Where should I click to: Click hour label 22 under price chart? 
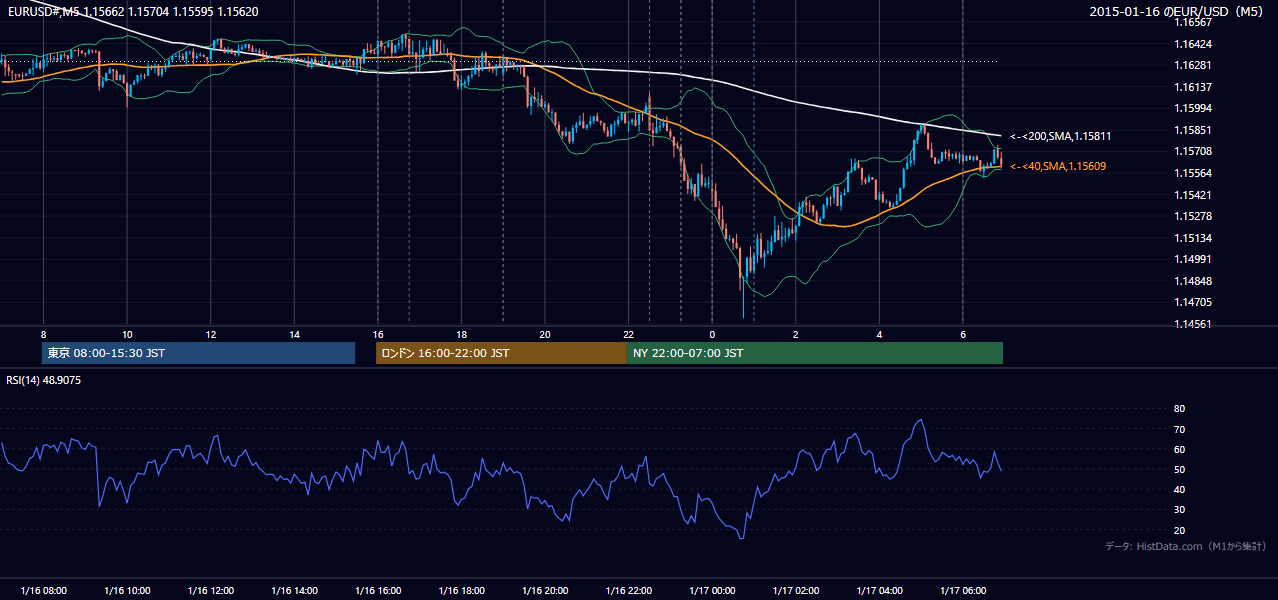pyautogui.click(x=628, y=334)
